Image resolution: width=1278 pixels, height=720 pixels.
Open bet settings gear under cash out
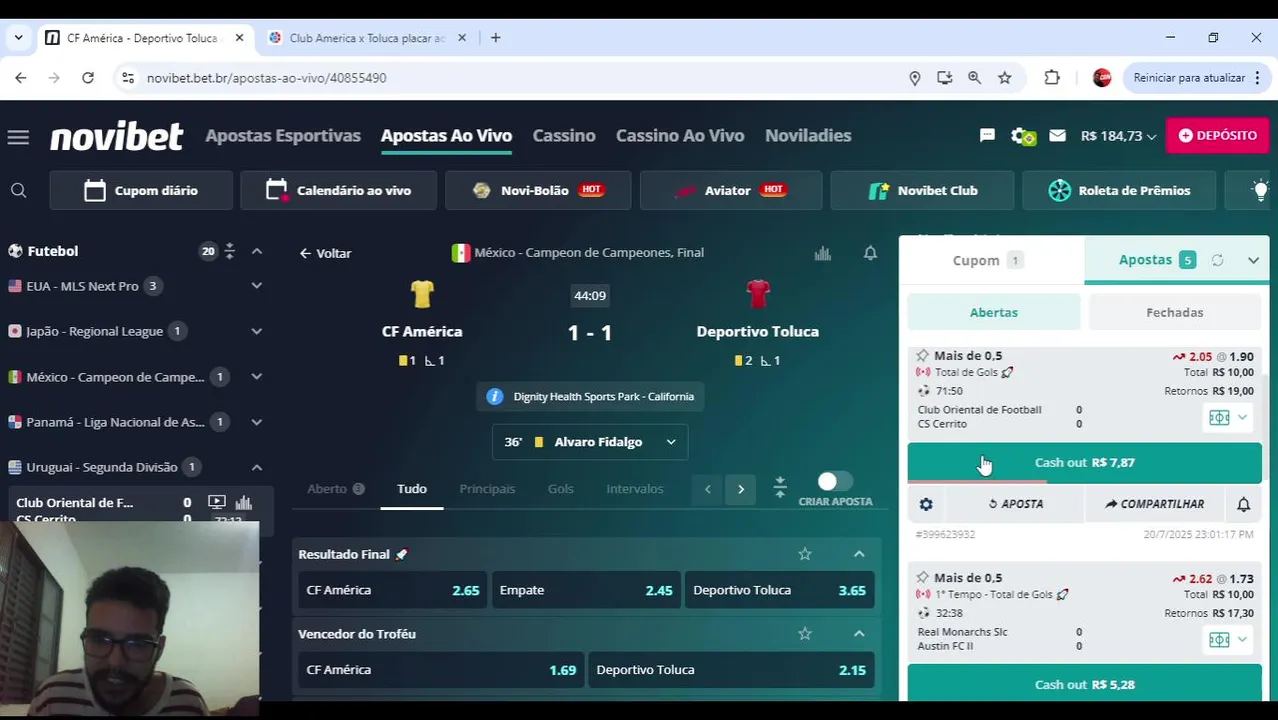click(926, 504)
